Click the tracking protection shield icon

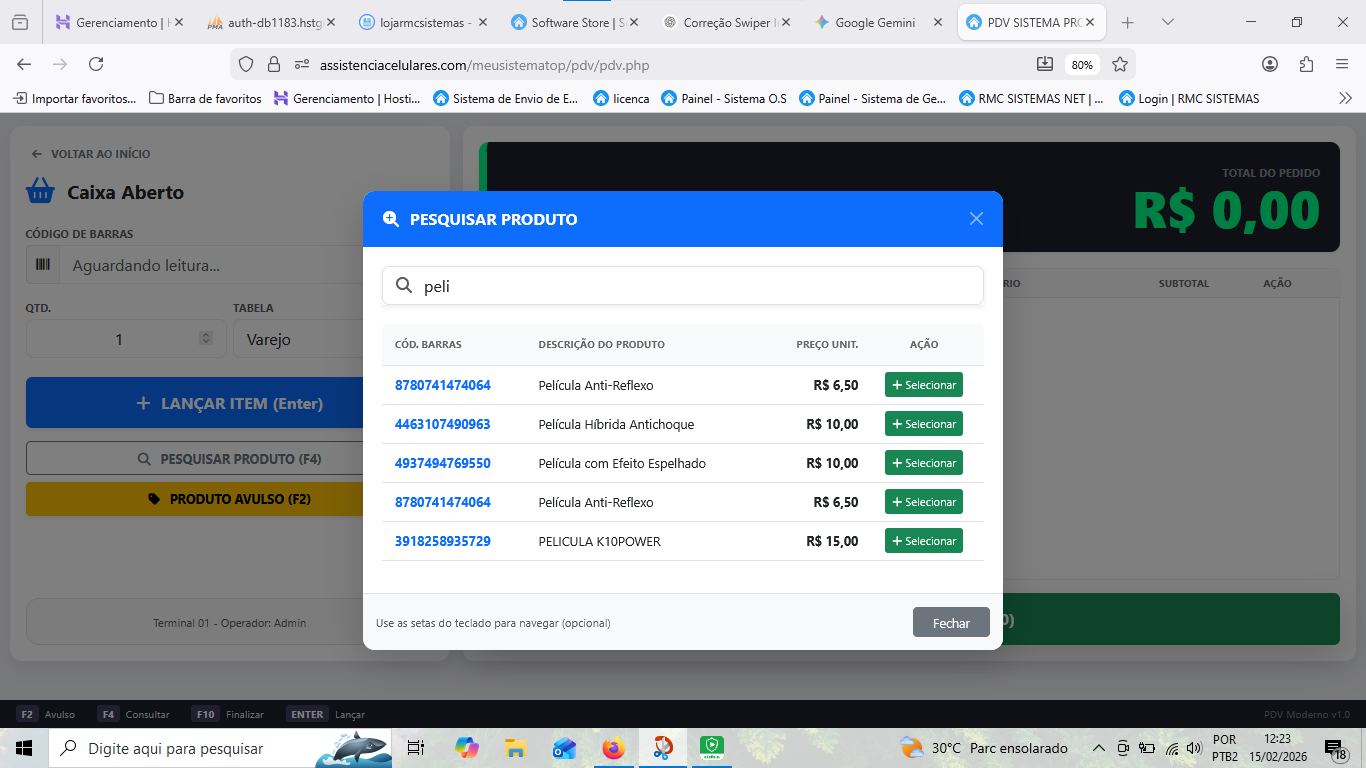246,64
